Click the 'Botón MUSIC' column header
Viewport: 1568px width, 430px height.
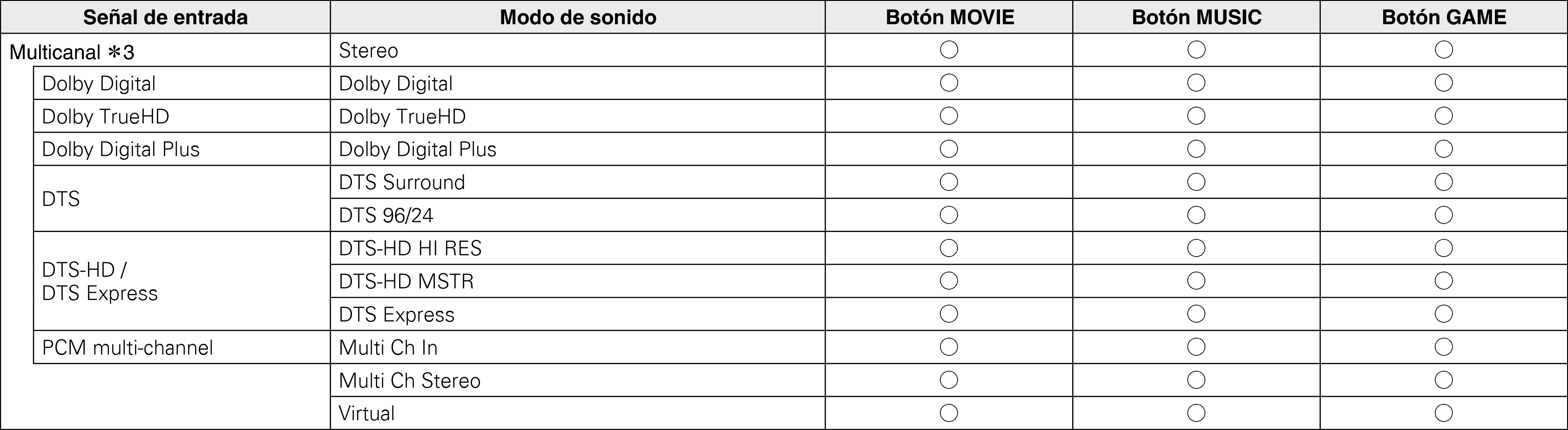click(x=1196, y=17)
